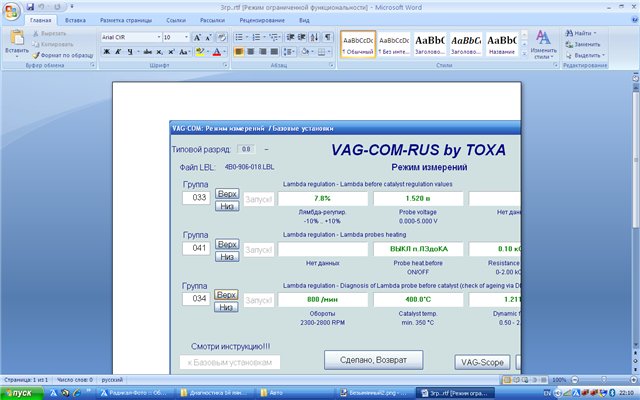Select the Заголовок bold heading style thumbnail
This screenshot has height=400, width=640.
430,43
